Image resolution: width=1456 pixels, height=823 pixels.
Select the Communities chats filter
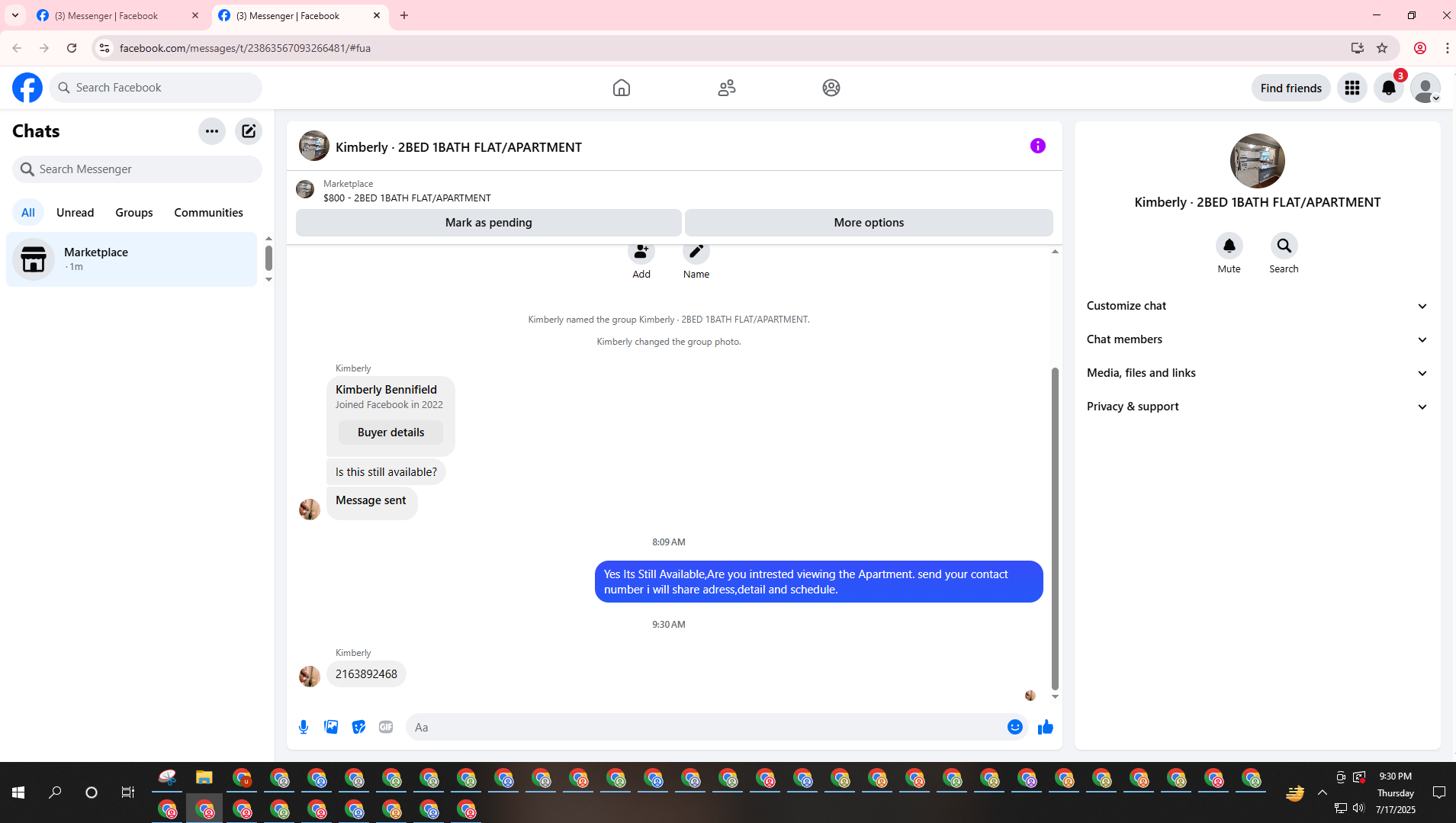(208, 213)
